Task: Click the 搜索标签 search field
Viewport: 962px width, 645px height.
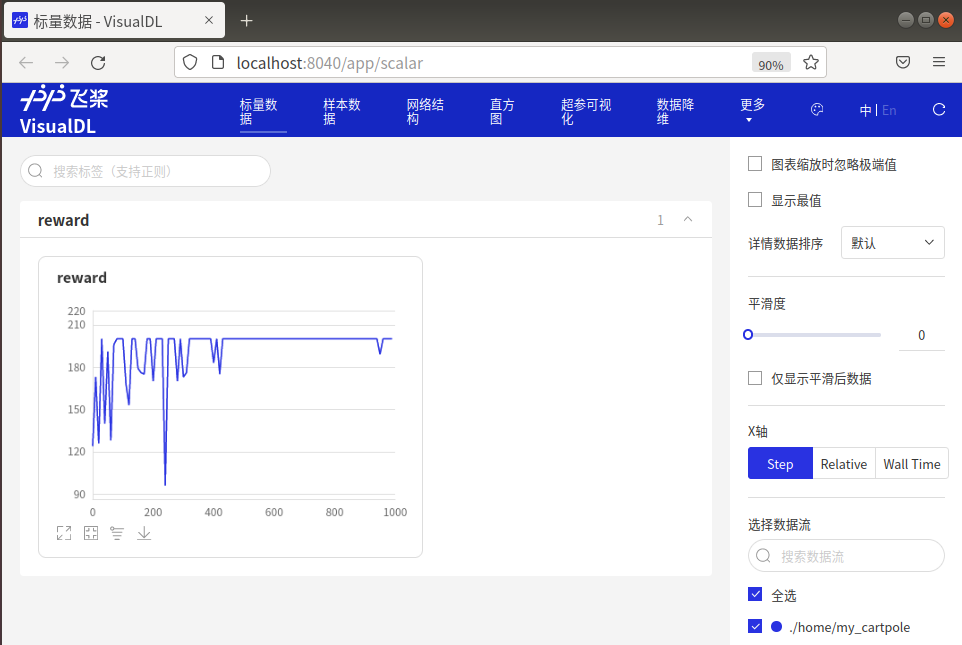Action: tap(145, 171)
